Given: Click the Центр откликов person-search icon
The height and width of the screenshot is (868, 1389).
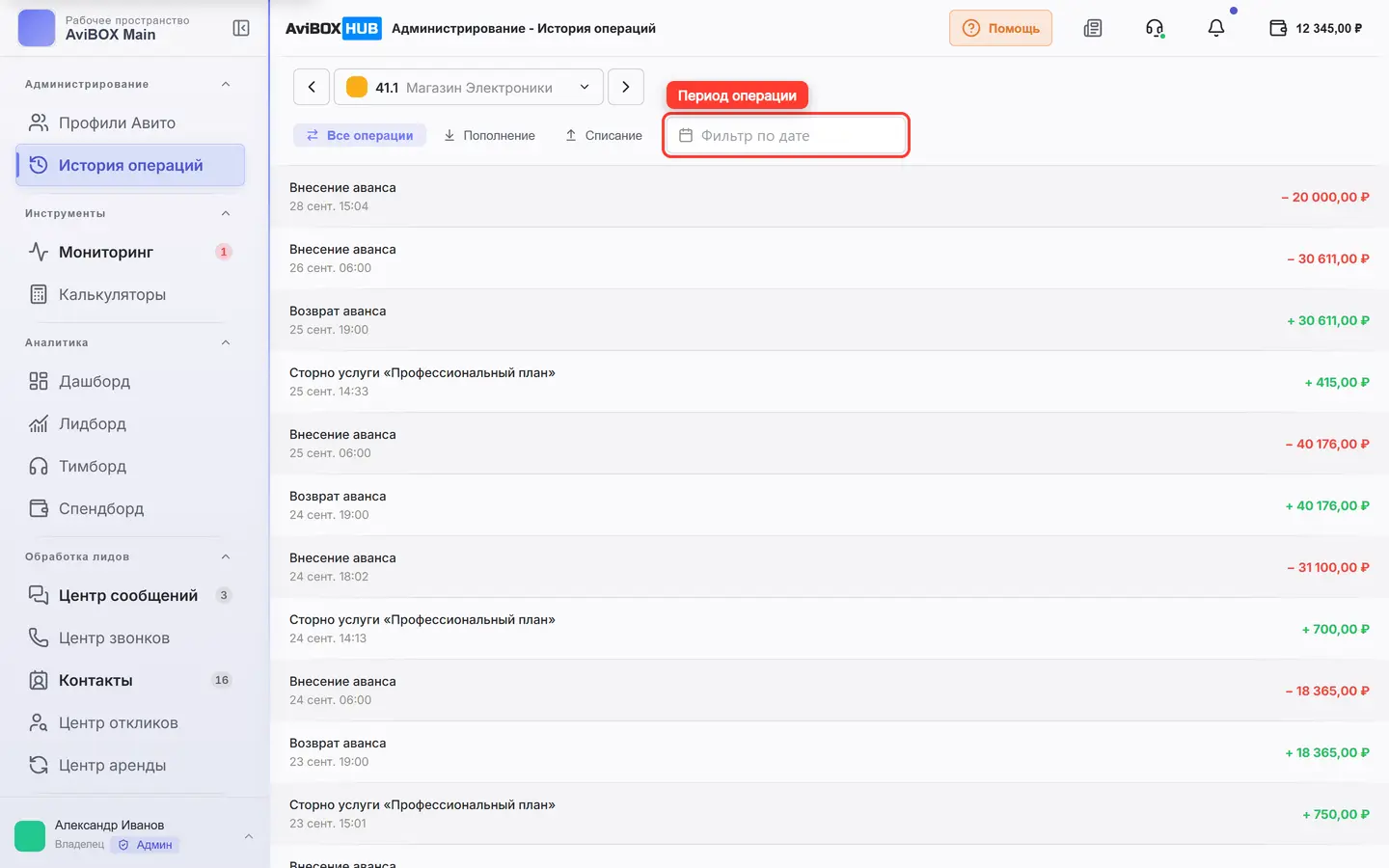Looking at the screenshot, I should pos(39,722).
